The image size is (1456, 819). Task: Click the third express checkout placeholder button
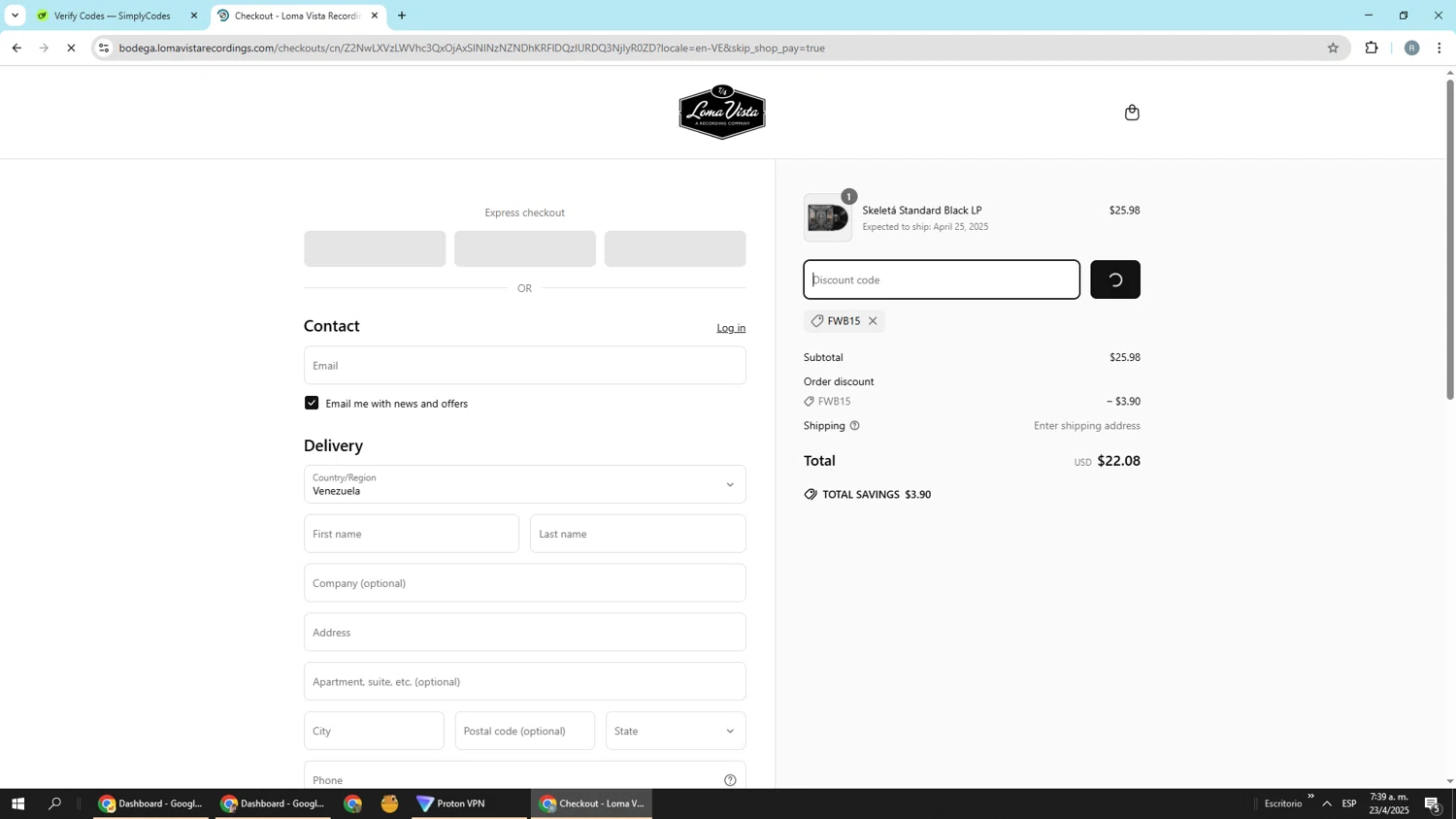coord(675,248)
